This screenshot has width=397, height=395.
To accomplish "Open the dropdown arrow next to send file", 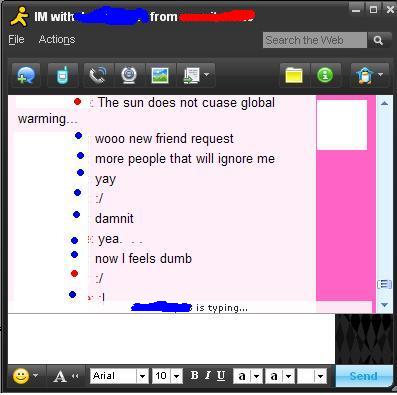I will point(207,75).
